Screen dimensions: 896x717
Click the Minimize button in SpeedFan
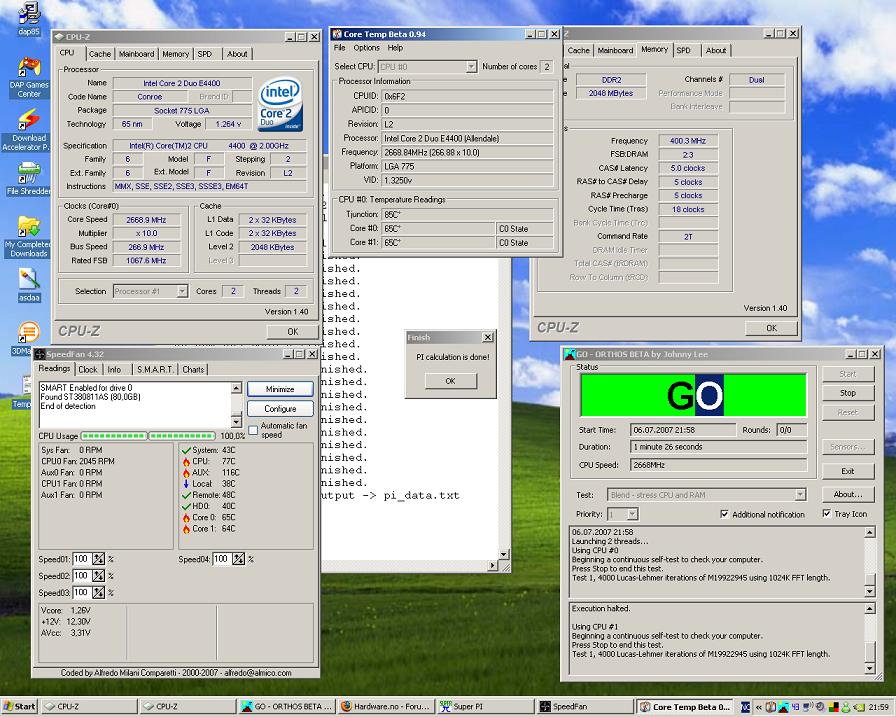pyautogui.click(x=280, y=389)
